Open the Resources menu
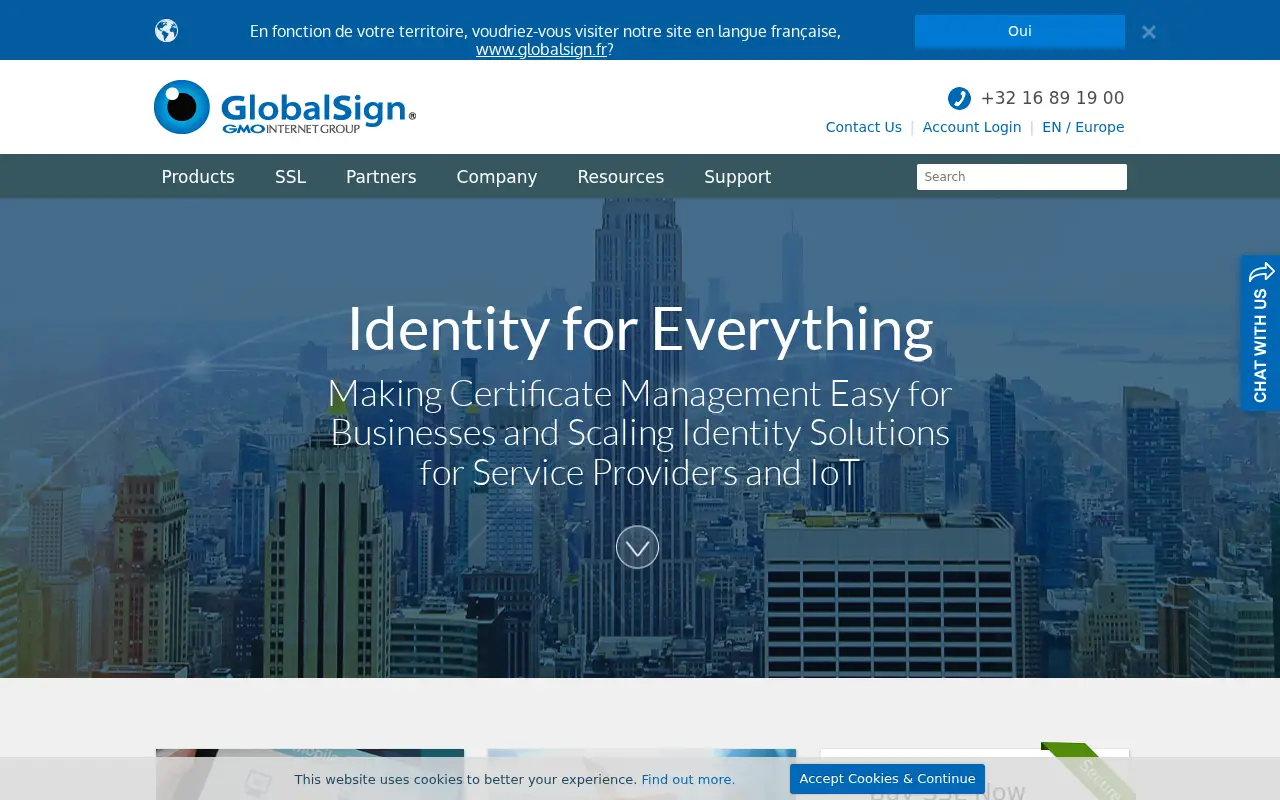Image resolution: width=1280 pixels, height=800 pixels. 620,177
